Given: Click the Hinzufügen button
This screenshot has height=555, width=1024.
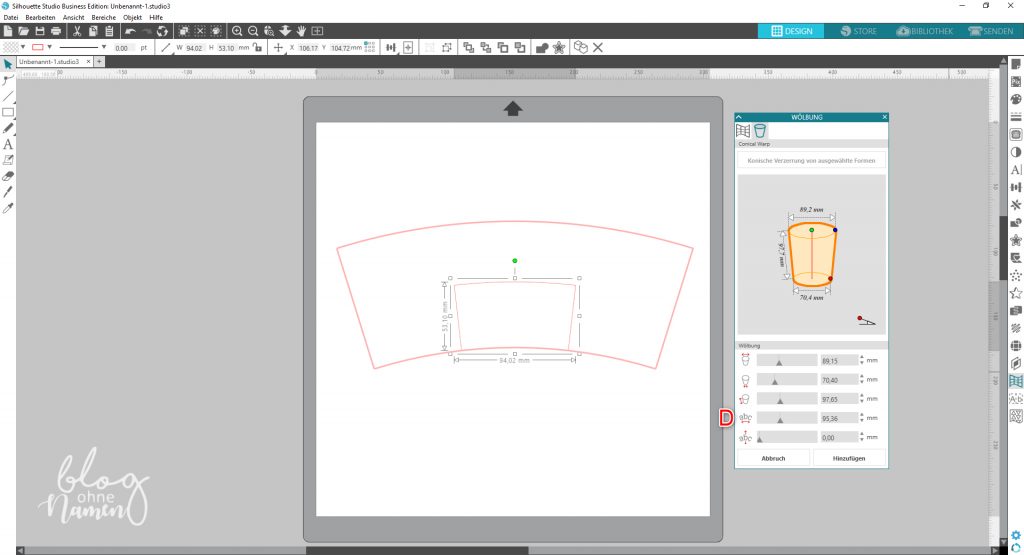Looking at the screenshot, I should (x=849, y=458).
